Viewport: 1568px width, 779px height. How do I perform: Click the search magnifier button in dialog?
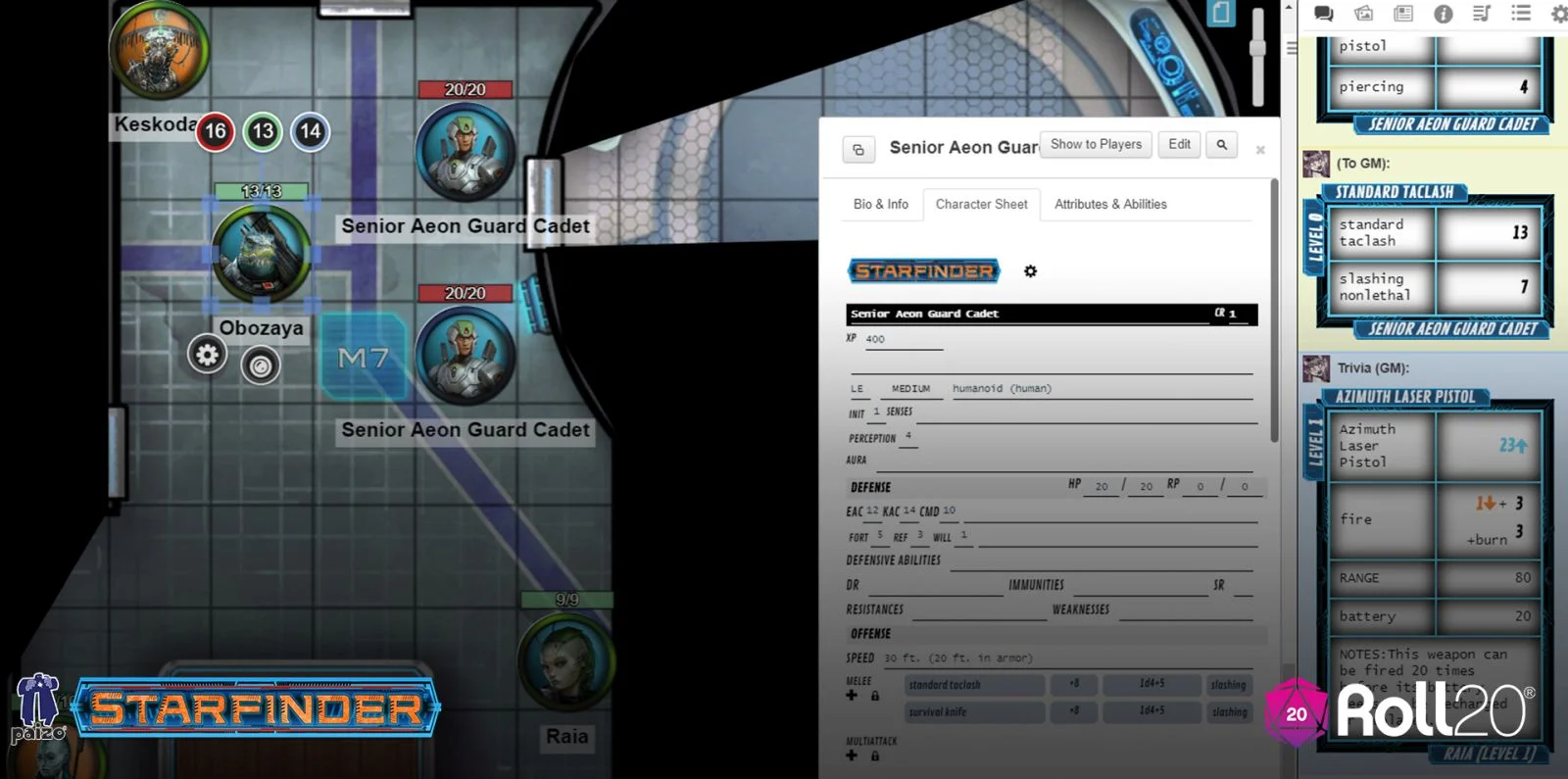(1222, 144)
